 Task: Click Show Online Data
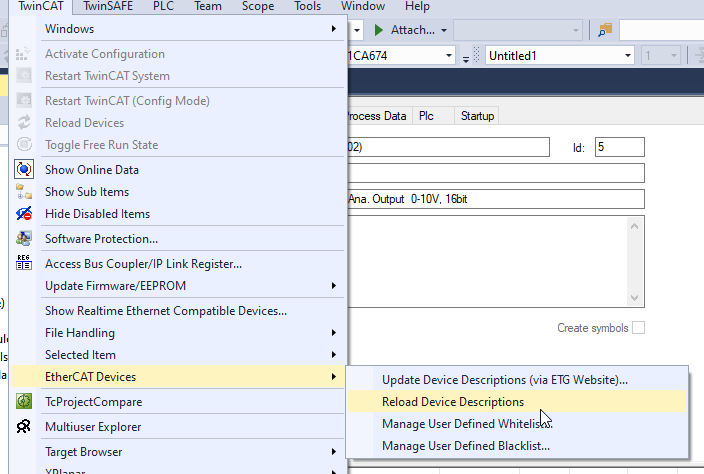tap(179, 170)
